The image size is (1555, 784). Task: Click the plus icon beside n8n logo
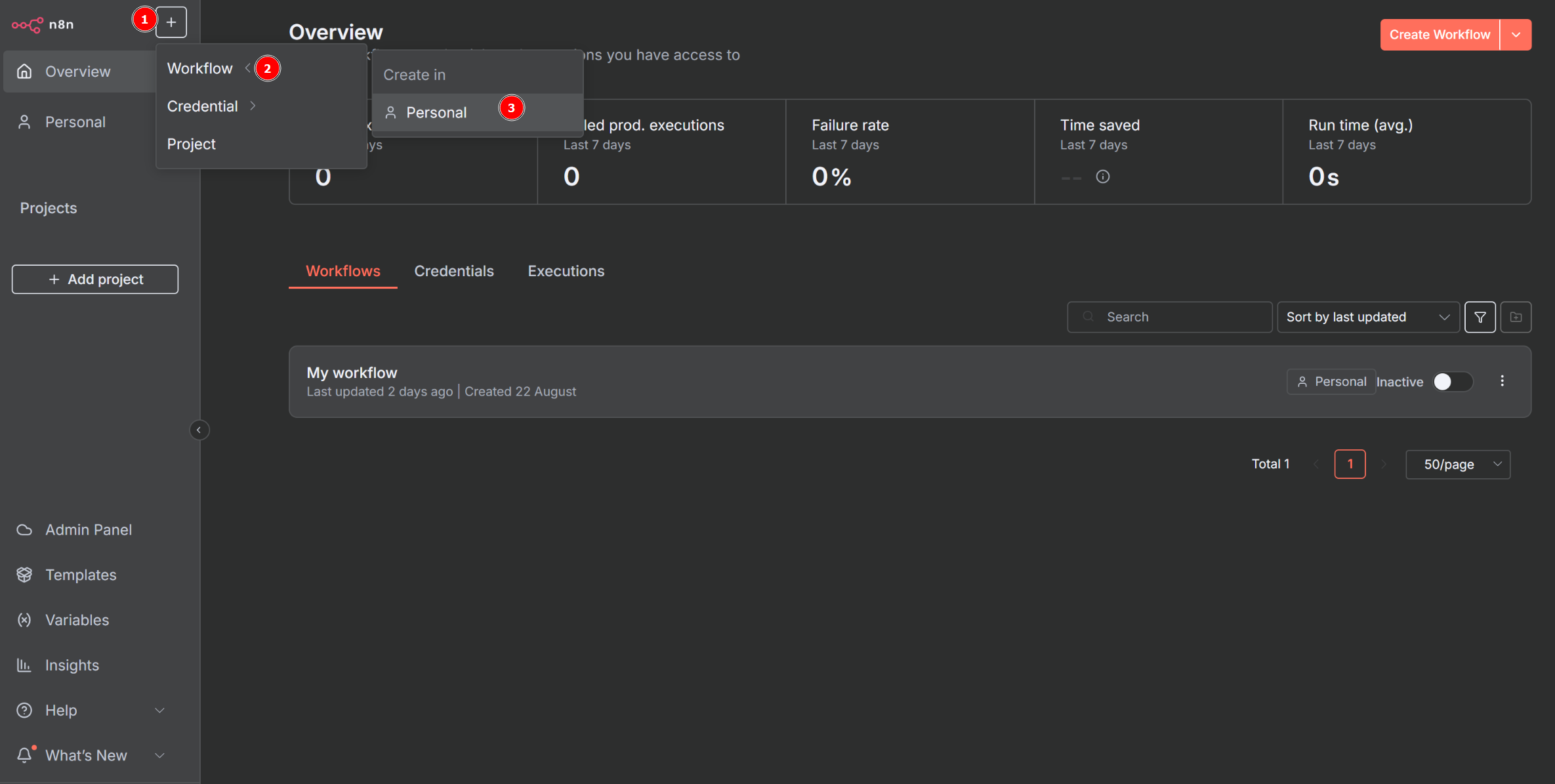[171, 22]
